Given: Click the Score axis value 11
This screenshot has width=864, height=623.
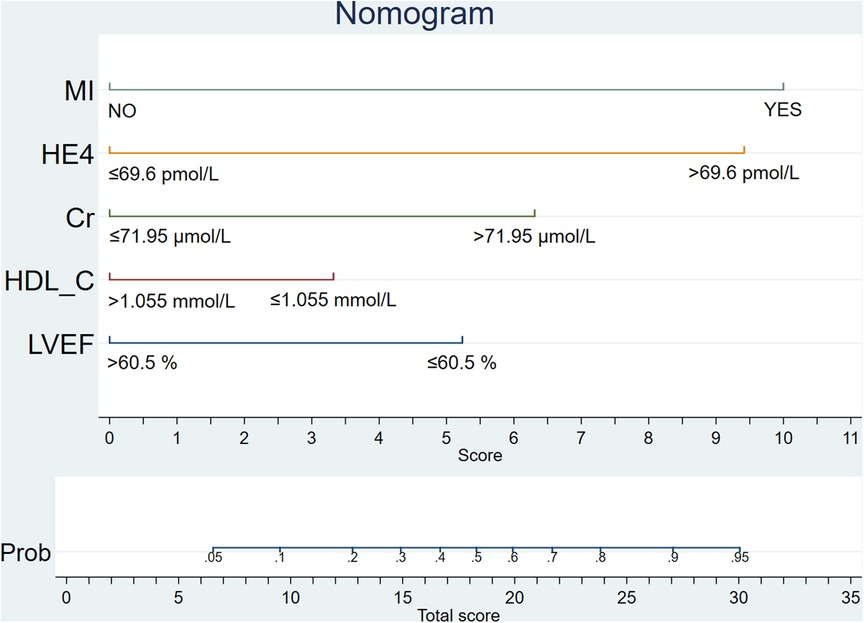Looking at the screenshot, I should coord(851,438).
